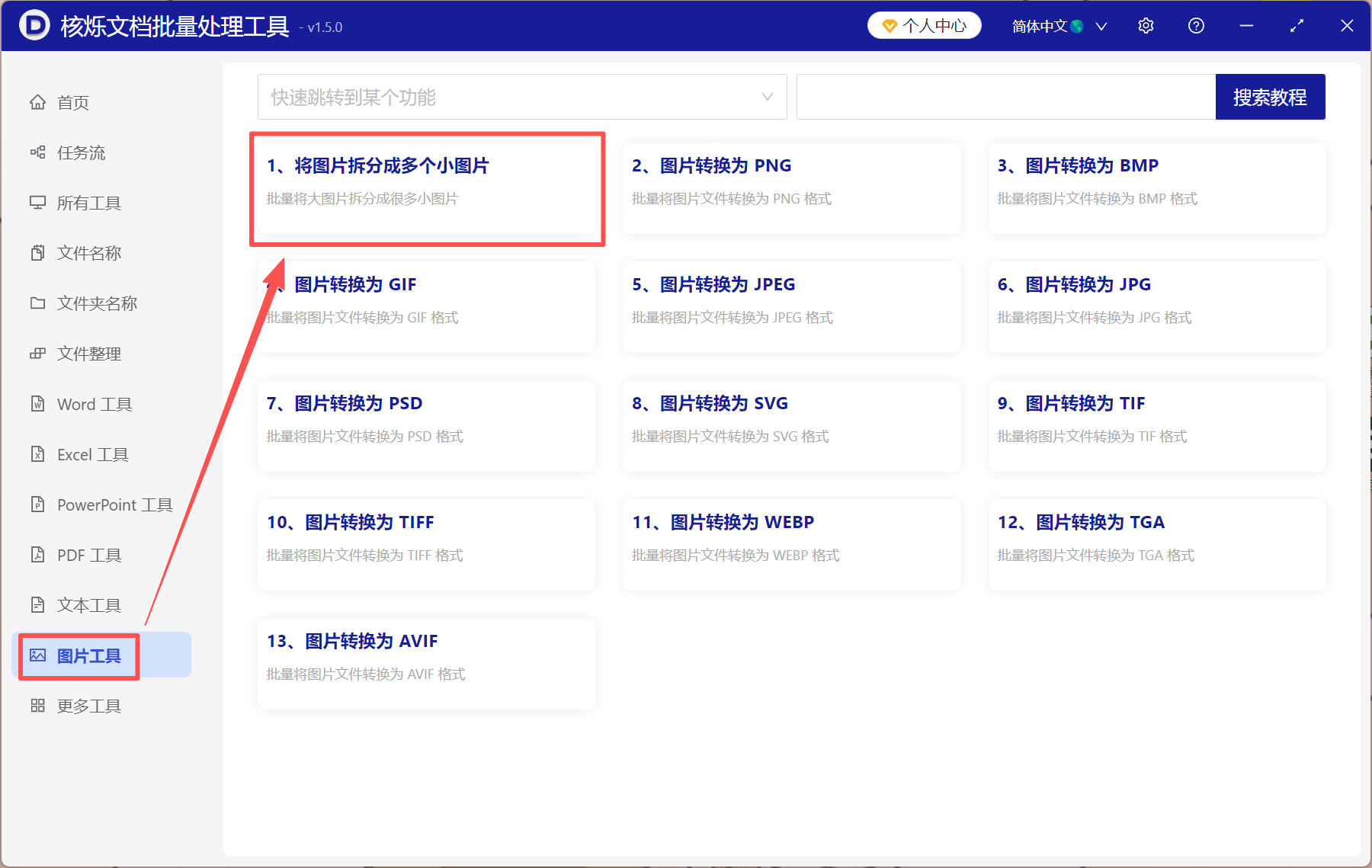The image size is (1372, 868).
Task: Open 文件夹名称 tools
Action: pyautogui.click(x=98, y=303)
